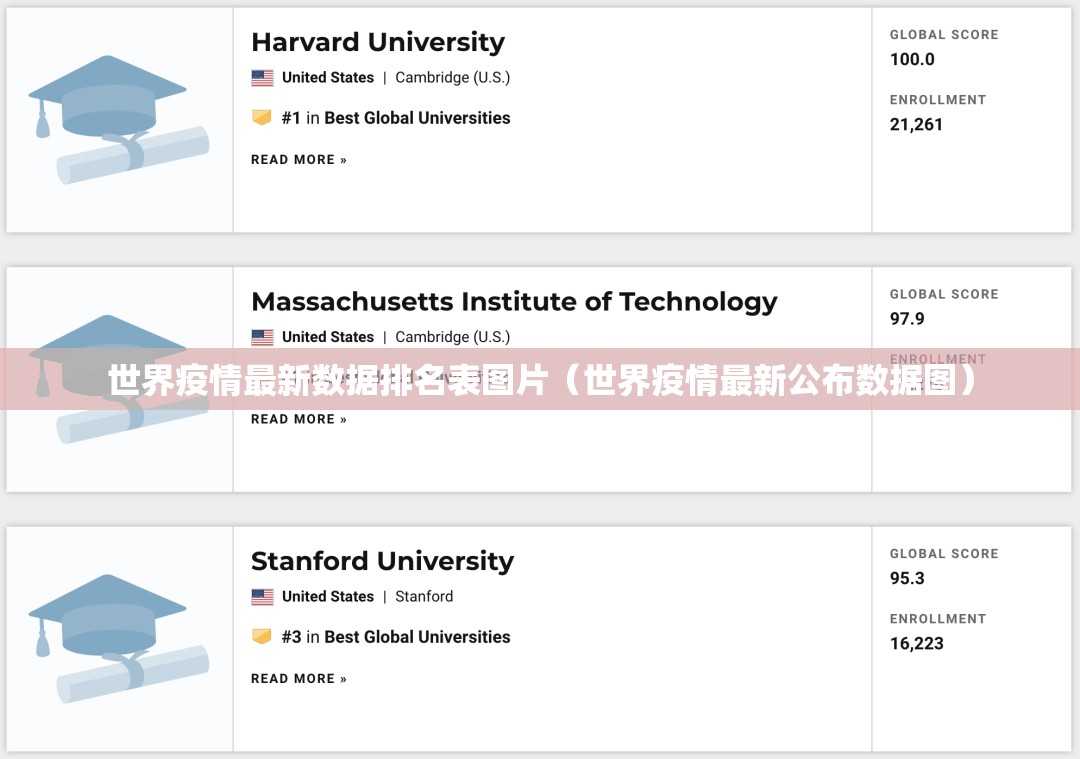Click the Cambridge (U.S.) location text for MIT

452,337
